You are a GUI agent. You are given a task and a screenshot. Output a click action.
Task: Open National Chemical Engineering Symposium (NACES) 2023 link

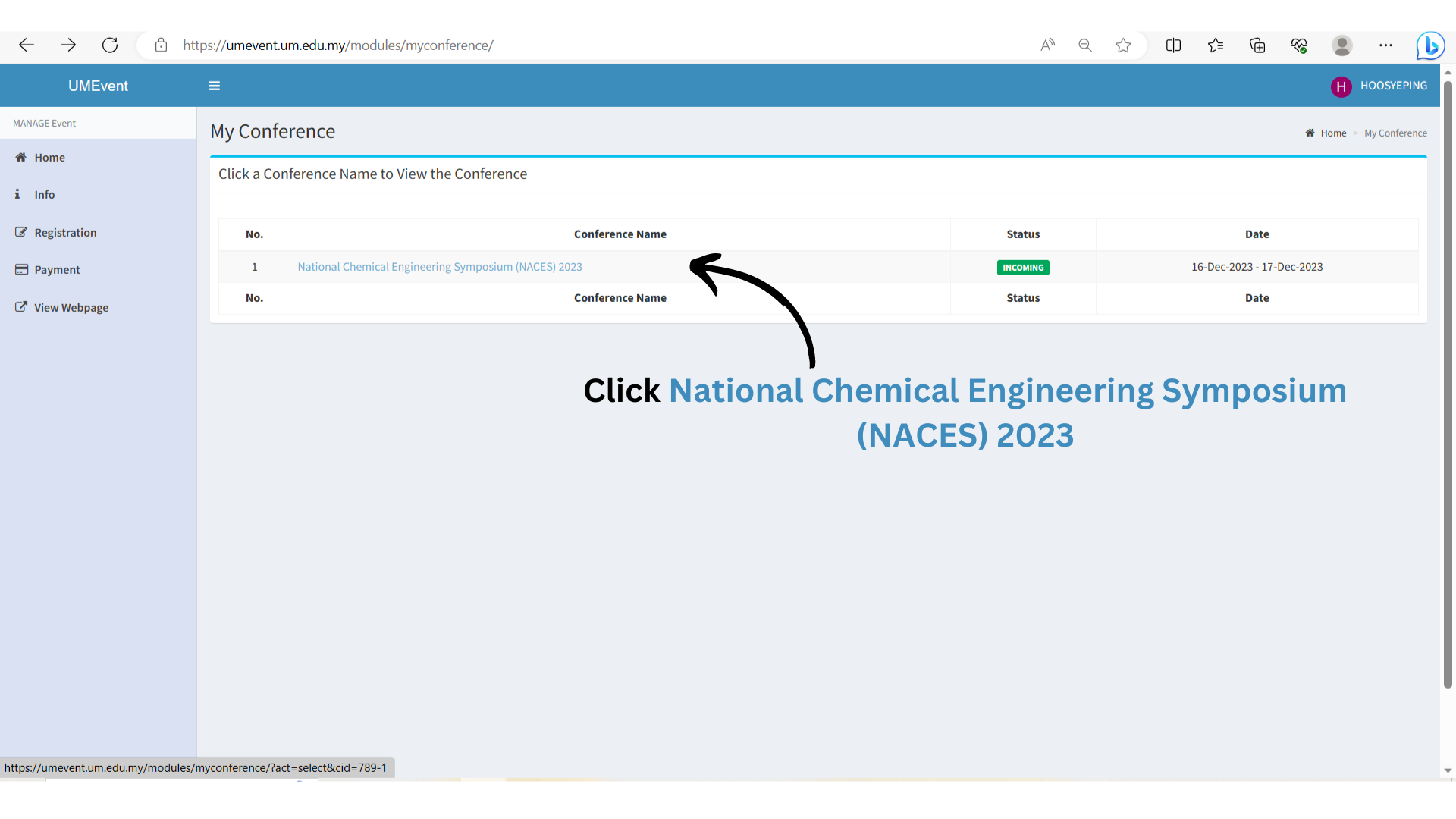(440, 267)
